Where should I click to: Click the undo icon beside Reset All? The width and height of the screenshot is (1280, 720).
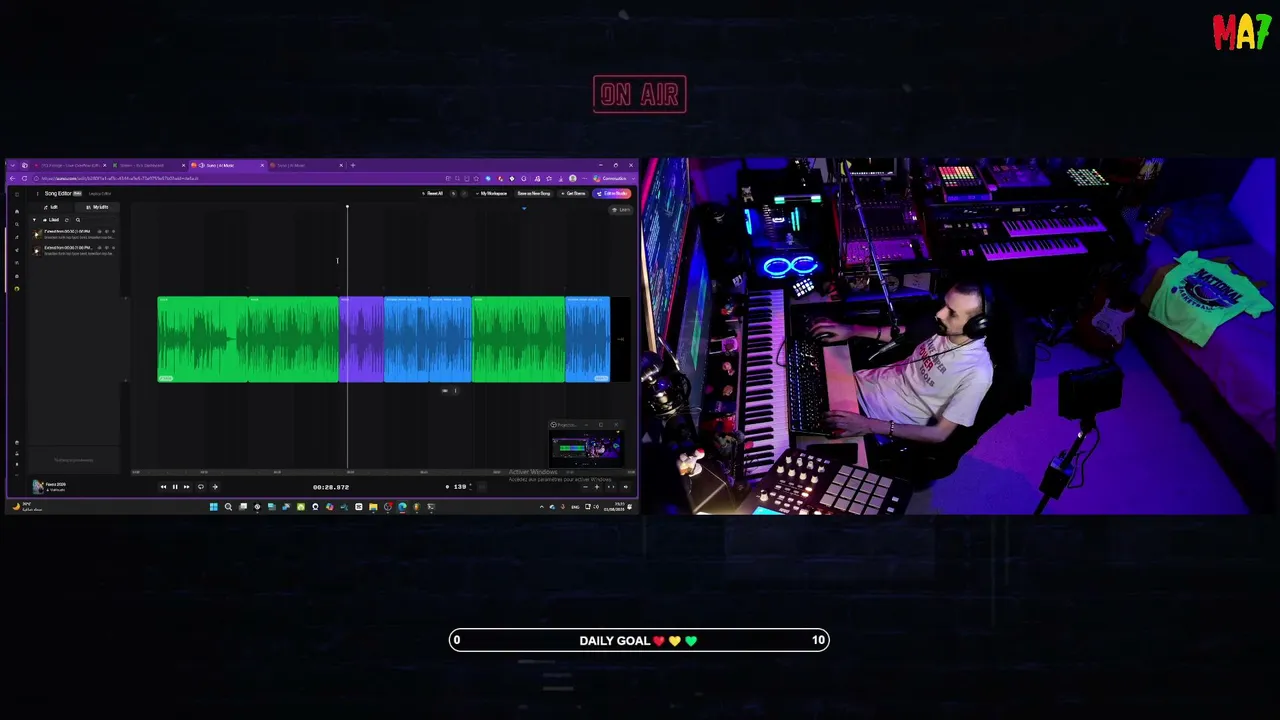pos(453,193)
